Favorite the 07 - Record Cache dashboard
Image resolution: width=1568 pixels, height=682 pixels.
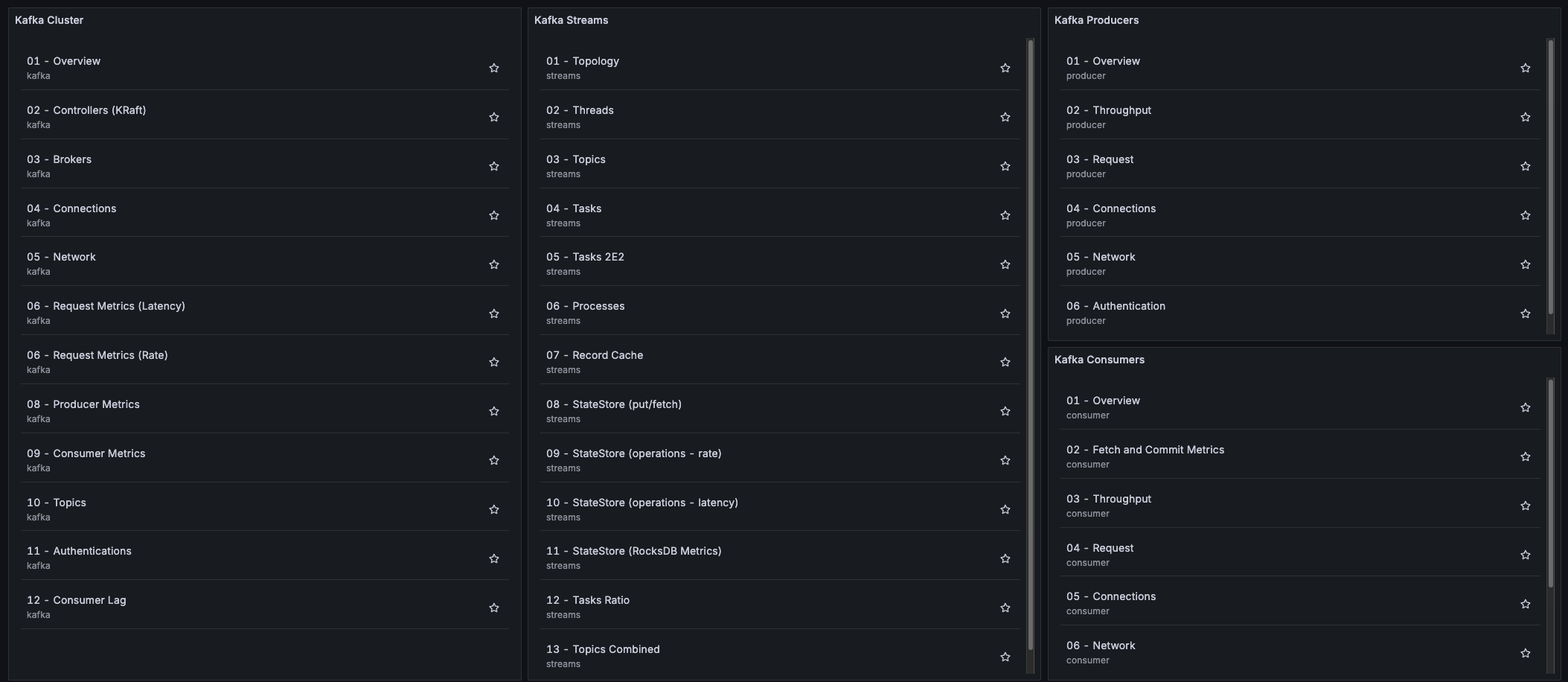click(1005, 363)
